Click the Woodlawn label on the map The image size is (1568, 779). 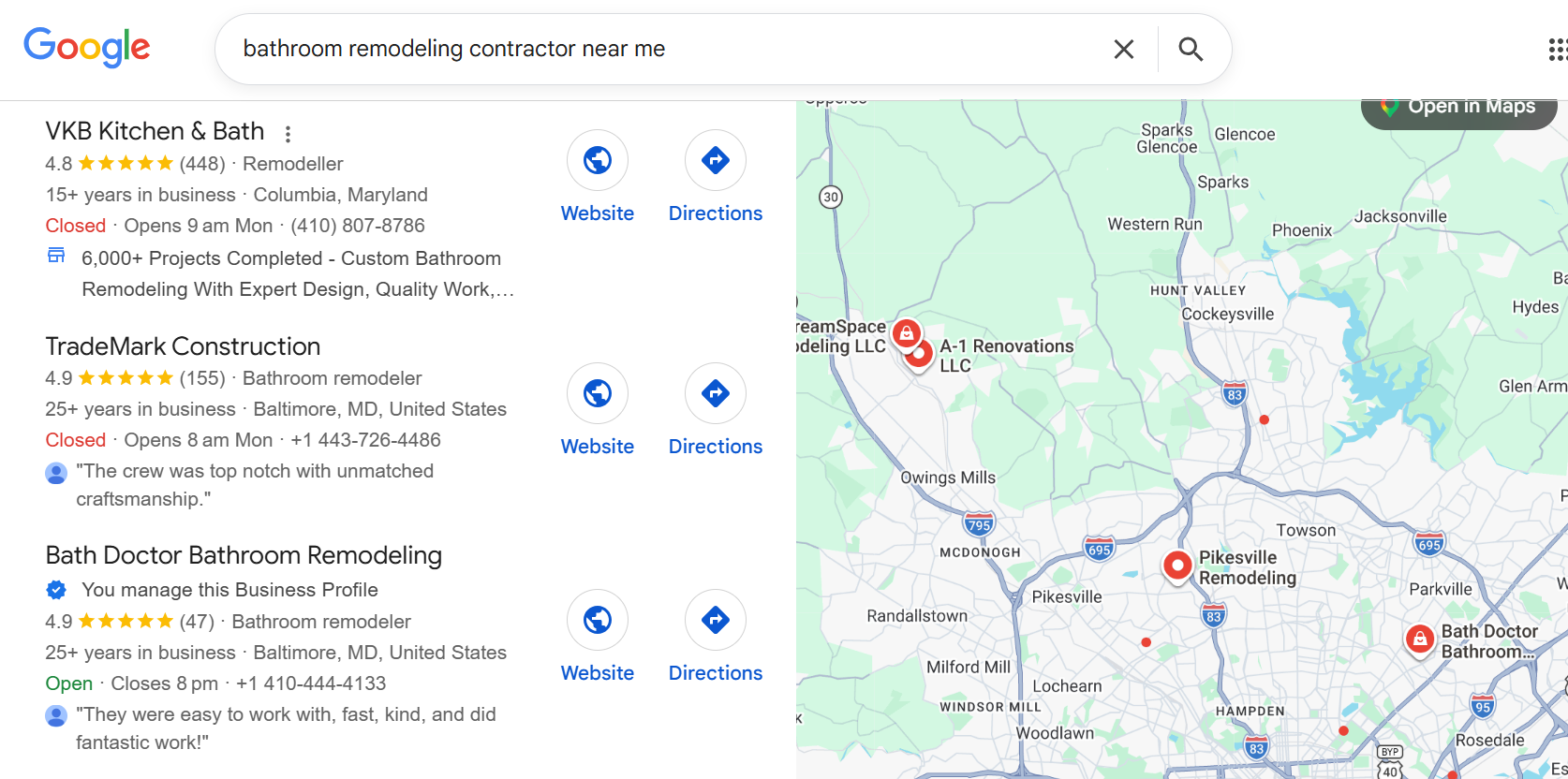[1056, 733]
